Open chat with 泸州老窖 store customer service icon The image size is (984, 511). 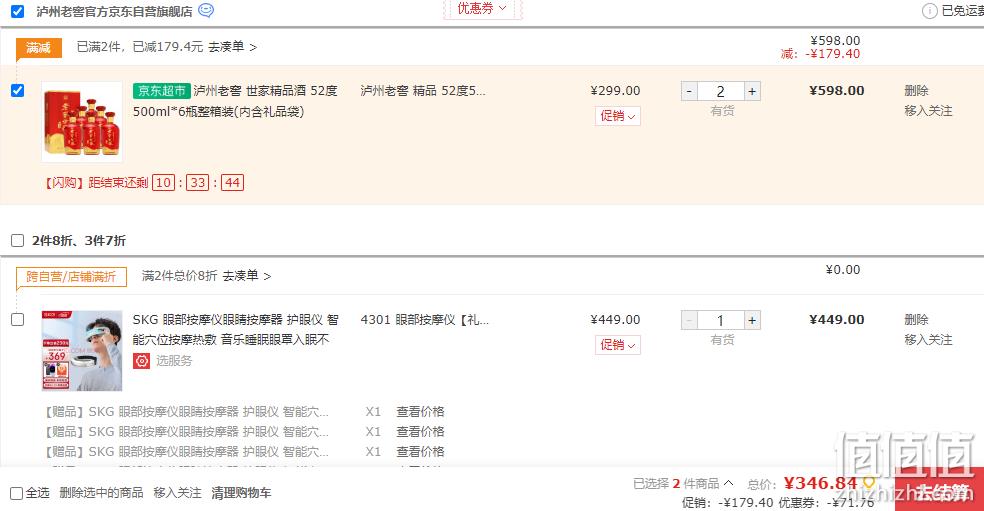click(x=206, y=11)
